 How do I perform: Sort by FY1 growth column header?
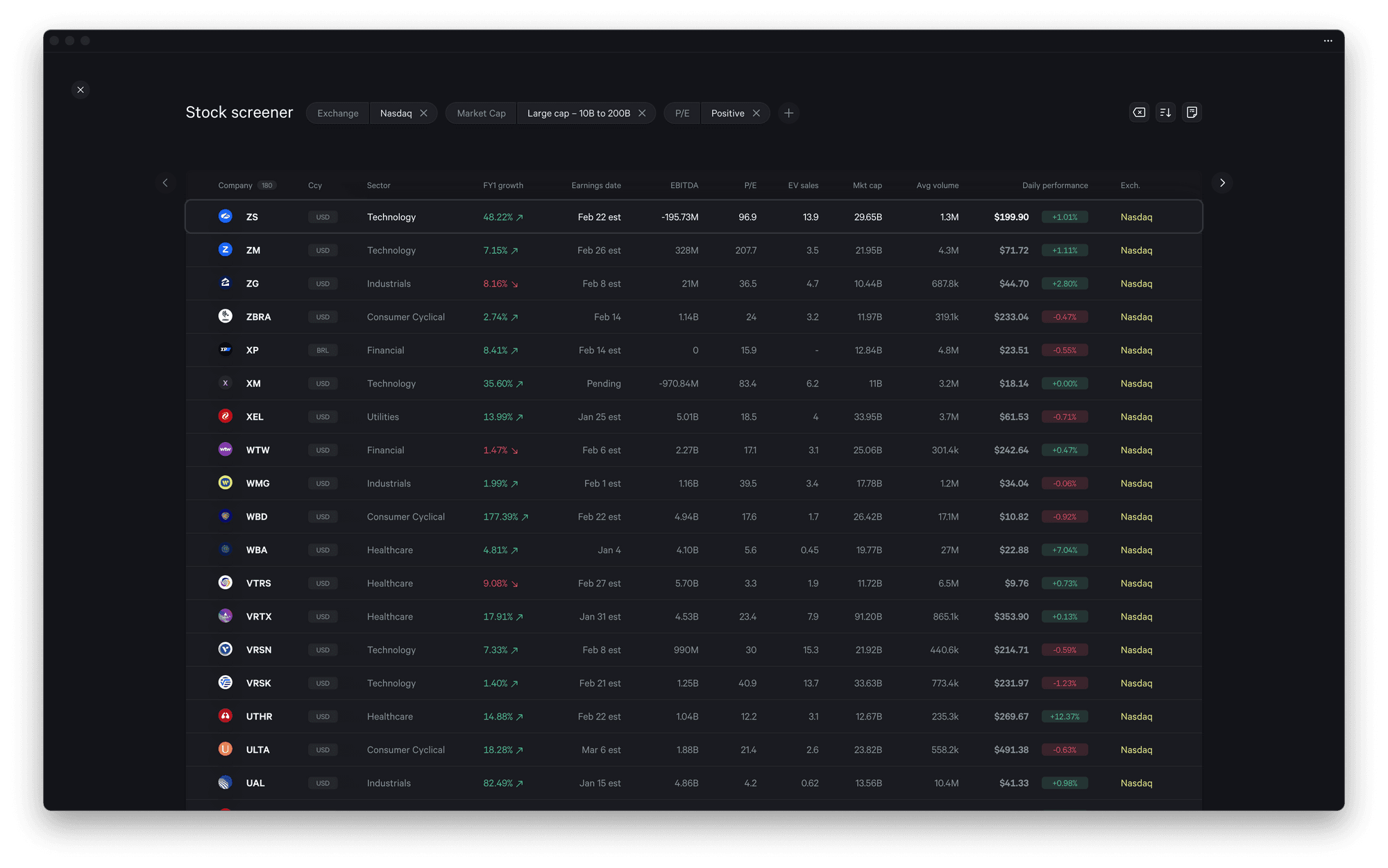(x=503, y=185)
